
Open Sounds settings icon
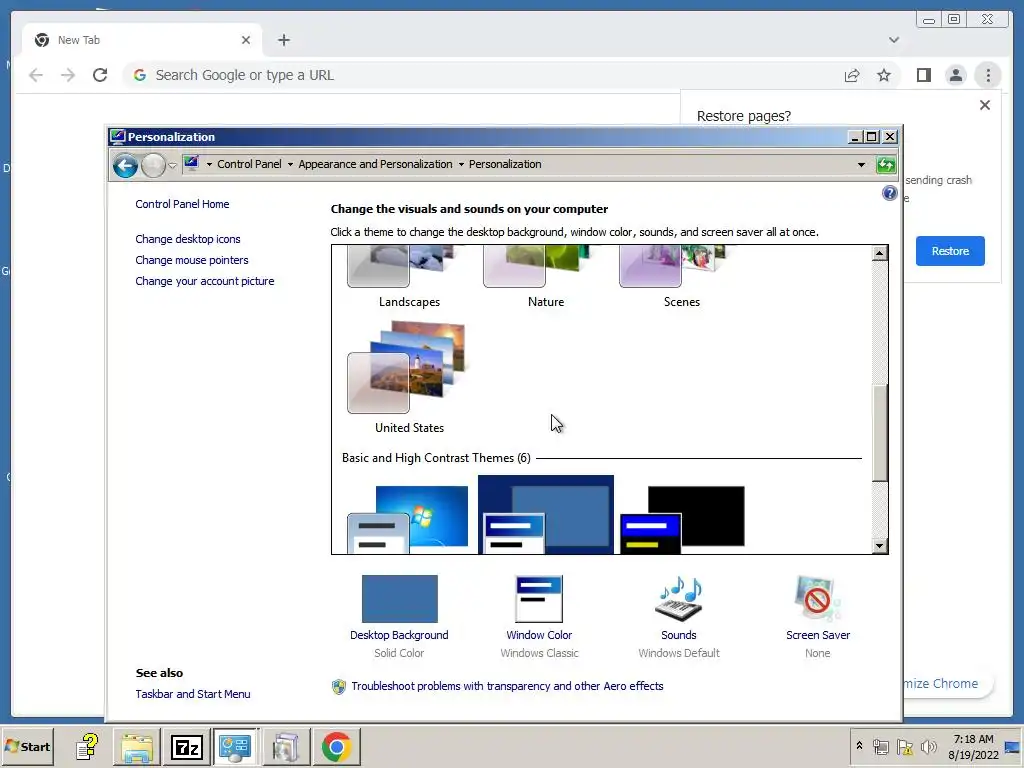coord(679,599)
